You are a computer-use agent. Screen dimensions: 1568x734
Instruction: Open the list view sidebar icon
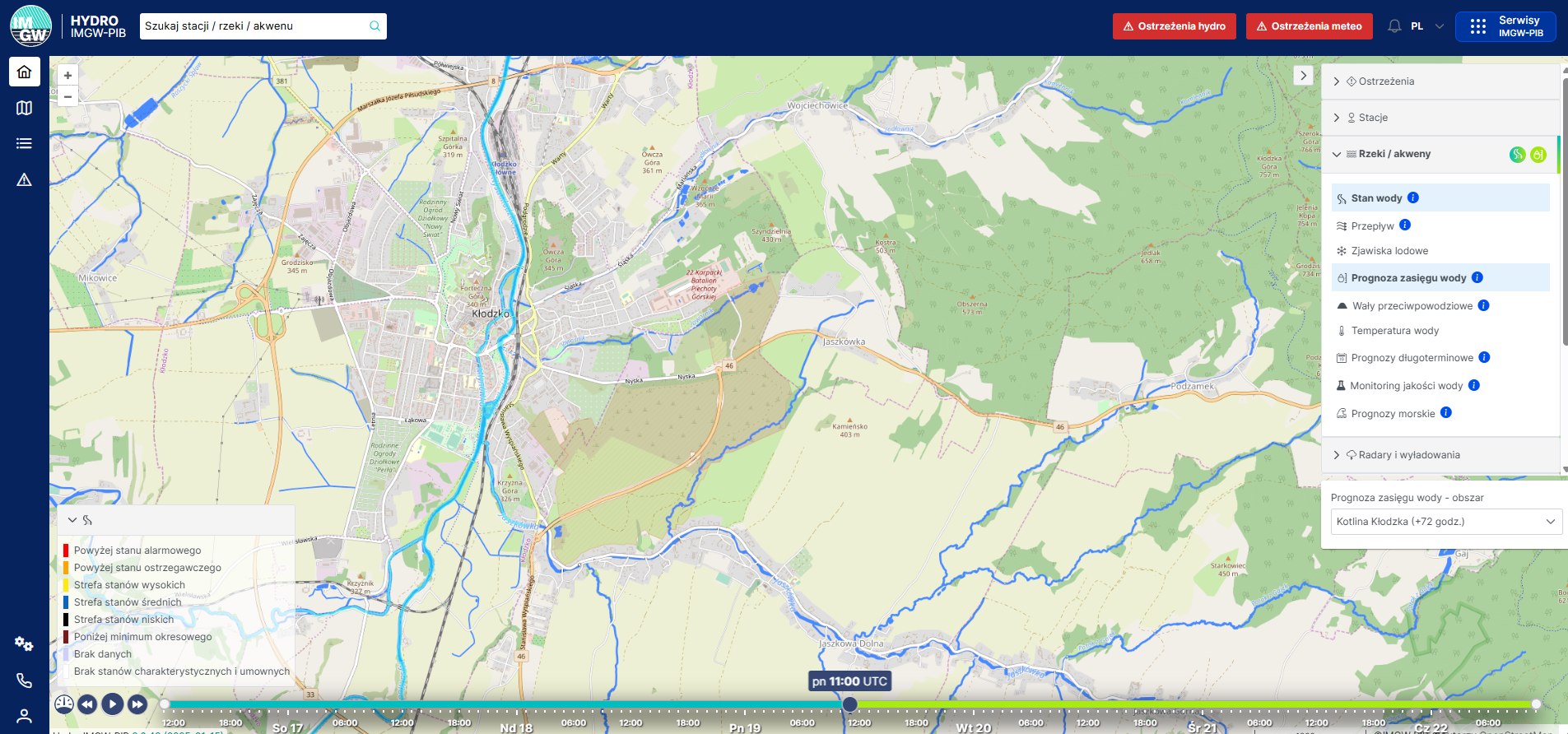click(x=25, y=144)
